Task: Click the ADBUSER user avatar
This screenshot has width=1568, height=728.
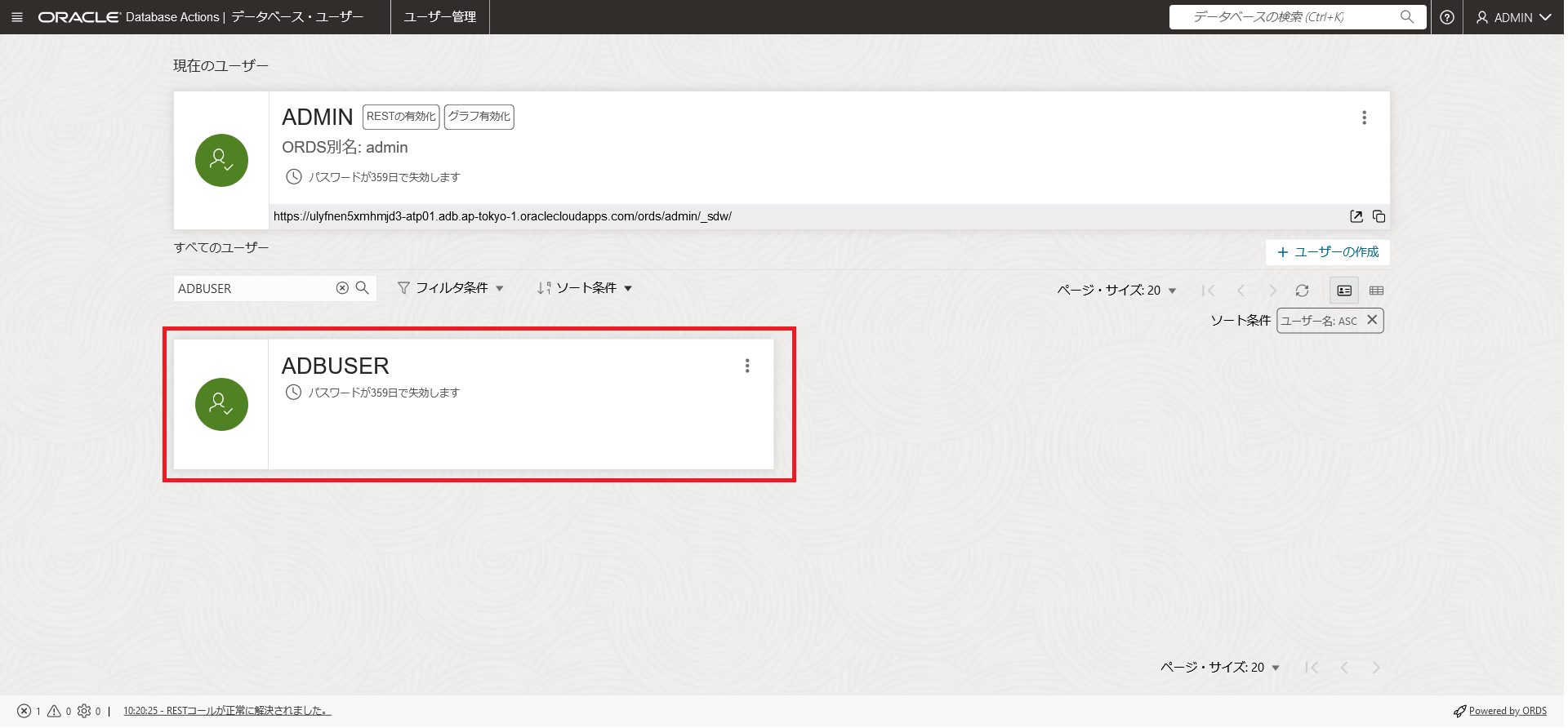Action: (x=221, y=404)
